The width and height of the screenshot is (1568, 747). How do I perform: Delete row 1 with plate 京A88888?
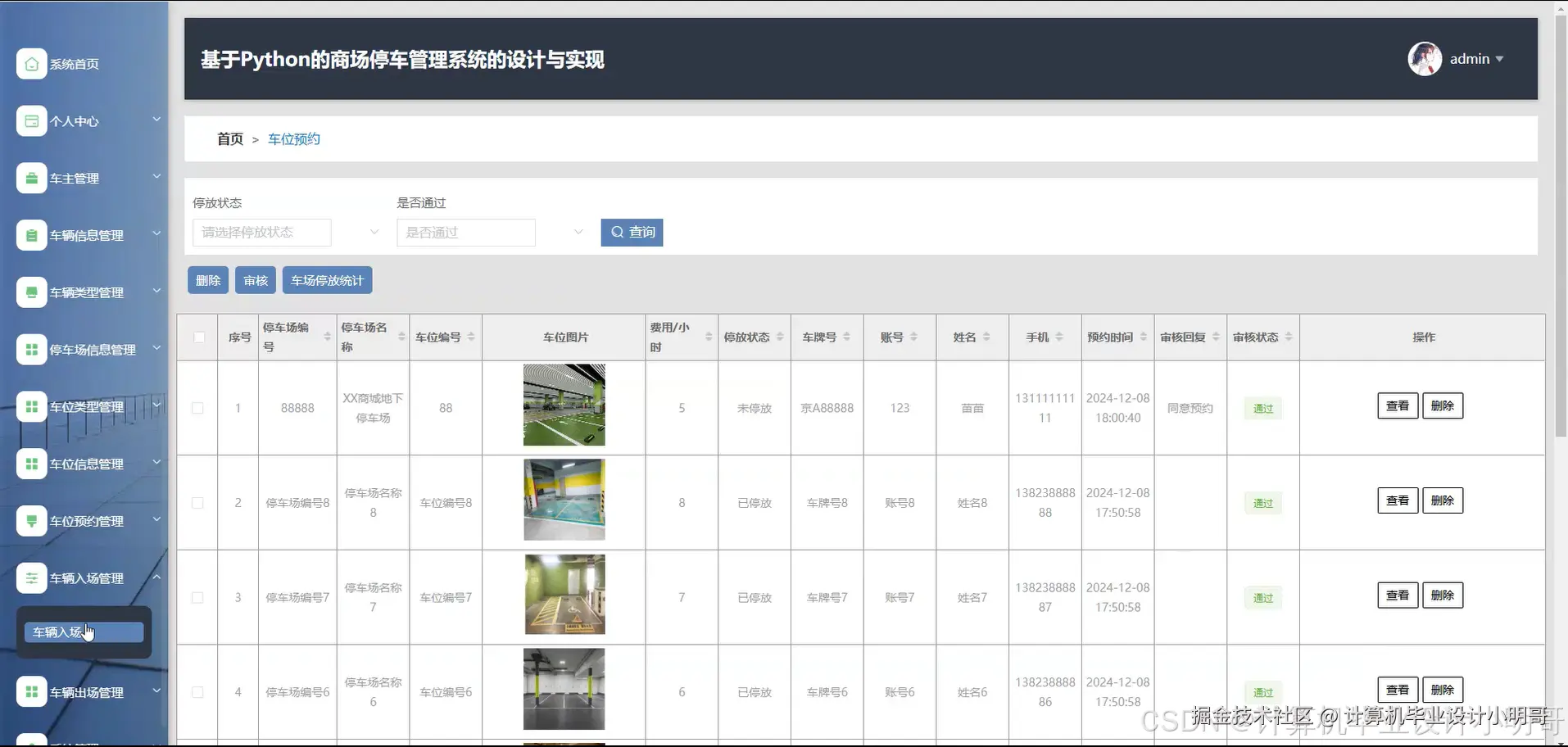pos(1443,406)
